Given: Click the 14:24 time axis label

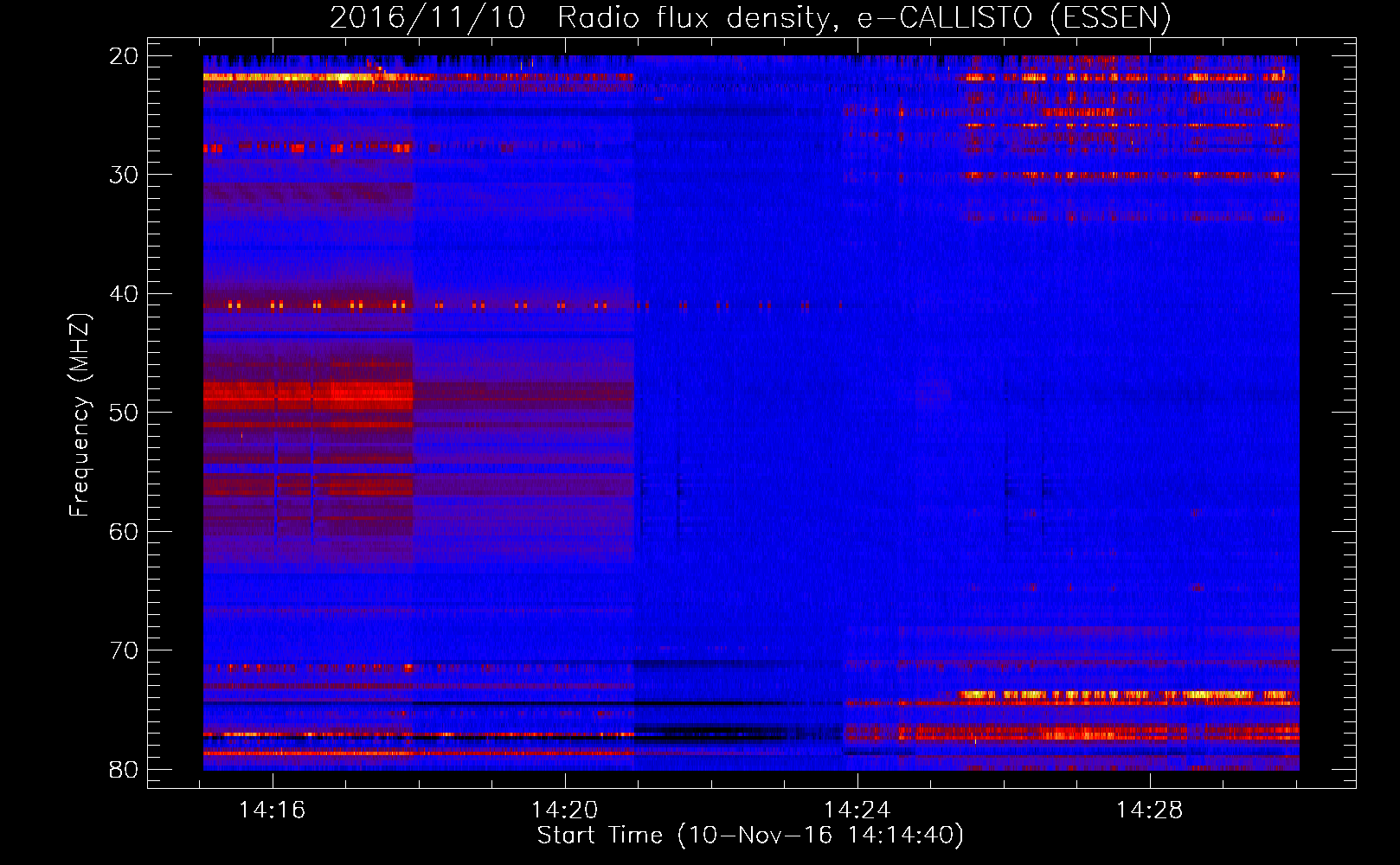Looking at the screenshot, I should tap(857, 811).
